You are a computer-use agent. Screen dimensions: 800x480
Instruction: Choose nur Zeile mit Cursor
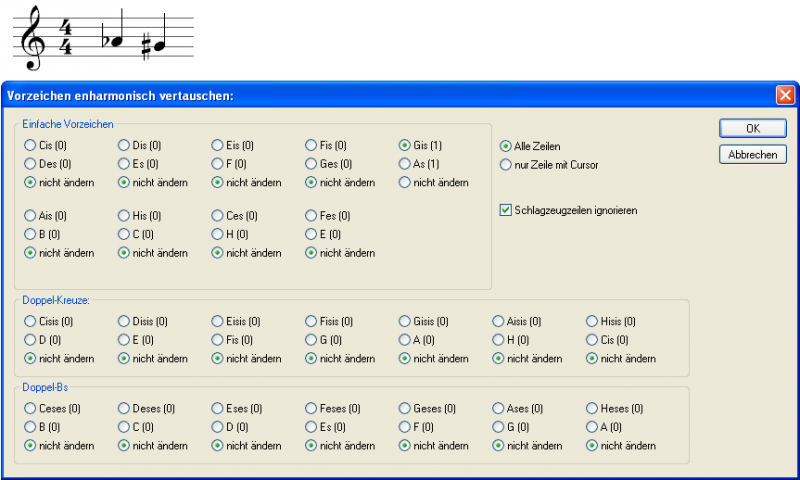coord(506,164)
